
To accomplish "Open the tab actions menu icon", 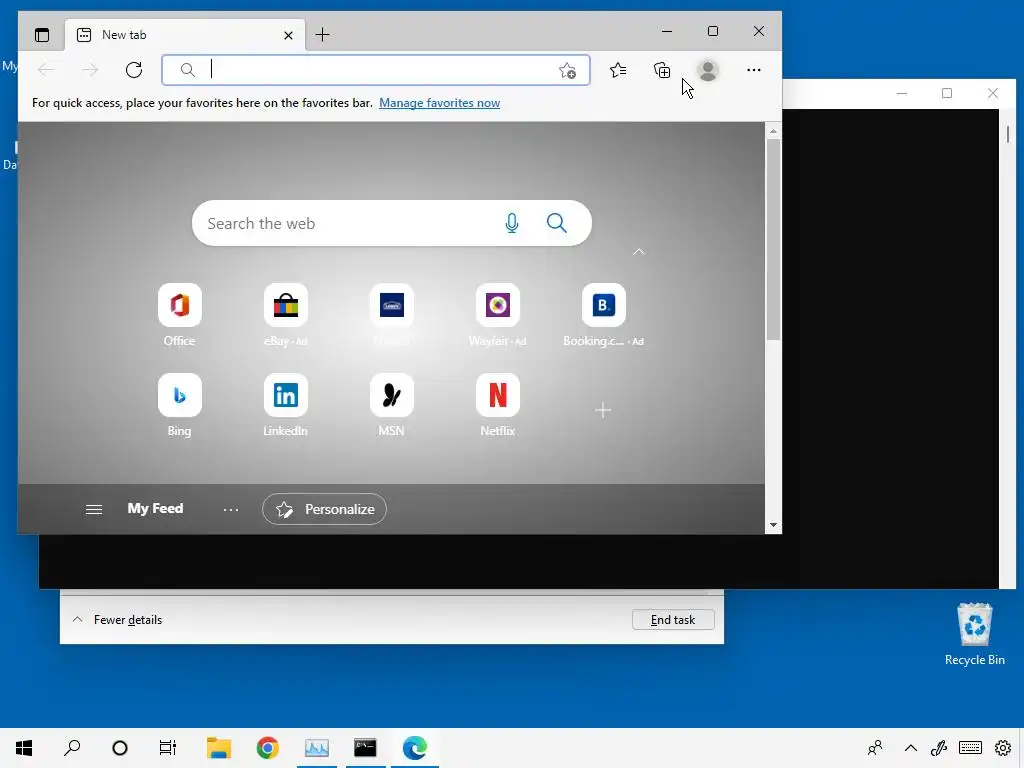I will [x=42, y=35].
